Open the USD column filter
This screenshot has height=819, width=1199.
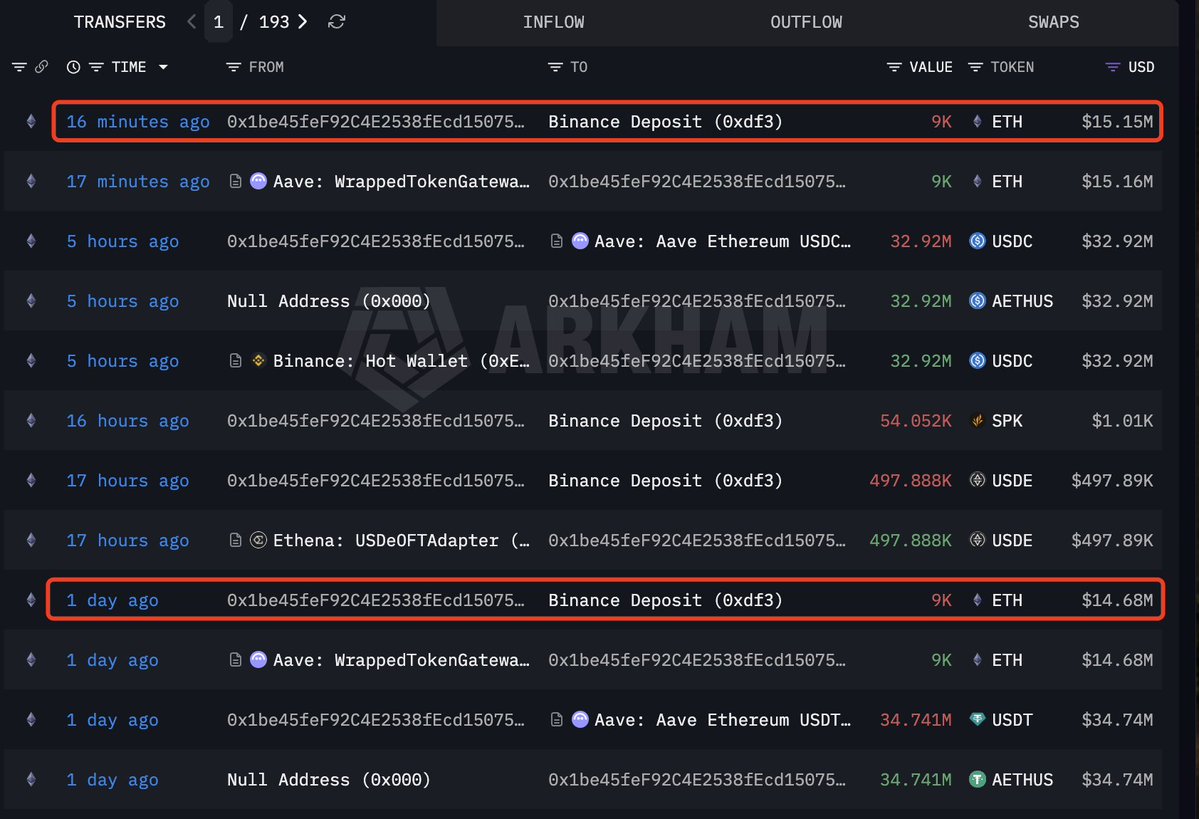point(1113,67)
